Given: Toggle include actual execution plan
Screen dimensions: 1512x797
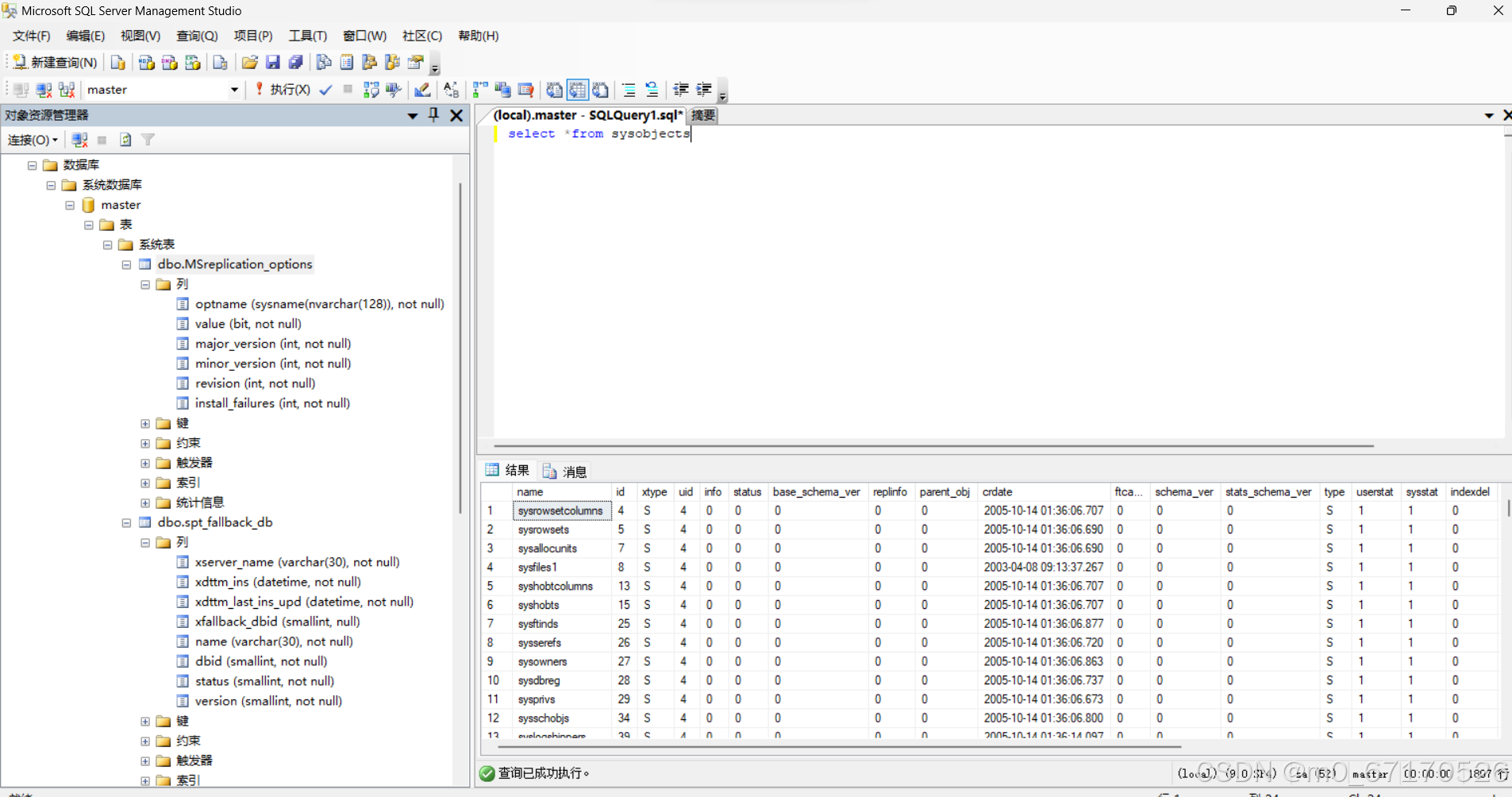Looking at the screenshot, I should pyautogui.click(x=480, y=90).
